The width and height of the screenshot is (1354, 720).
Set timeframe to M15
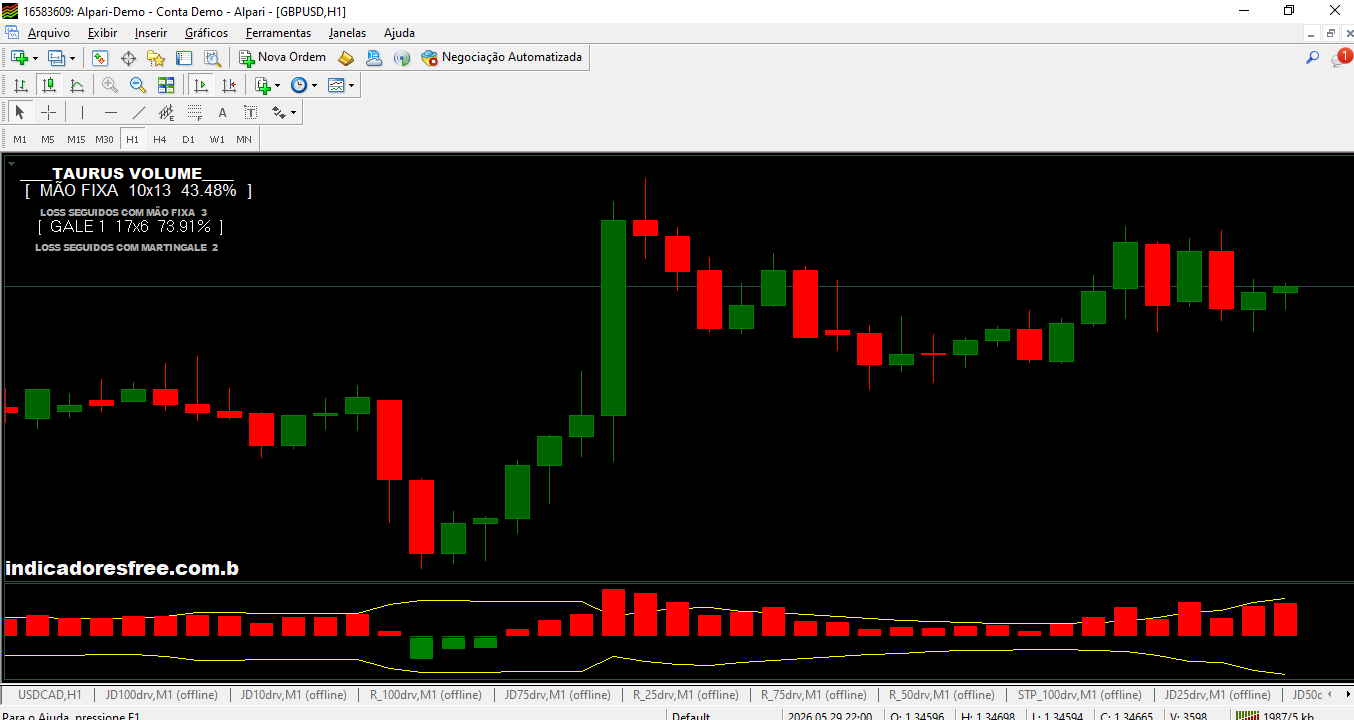click(x=76, y=139)
